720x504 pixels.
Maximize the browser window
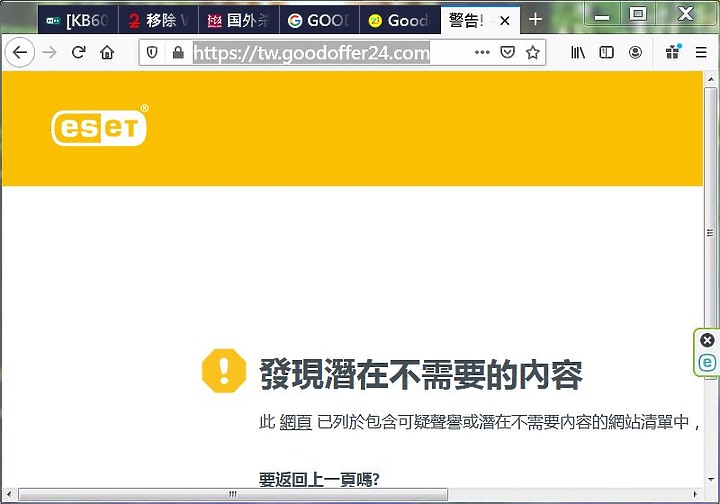[x=638, y=14]
